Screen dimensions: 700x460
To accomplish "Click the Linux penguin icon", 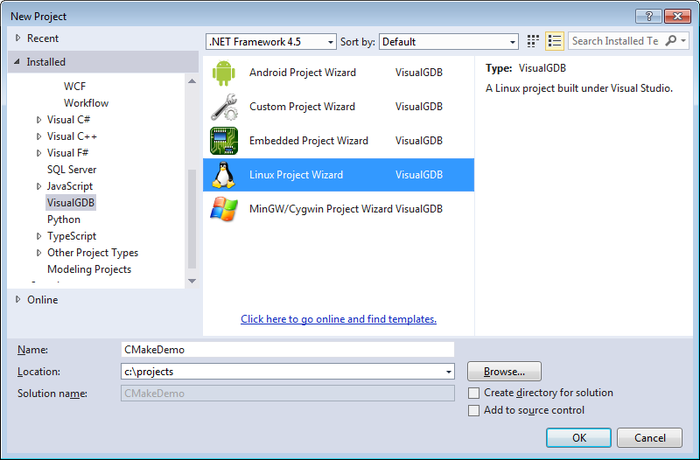I will click(x=224, y=175).
